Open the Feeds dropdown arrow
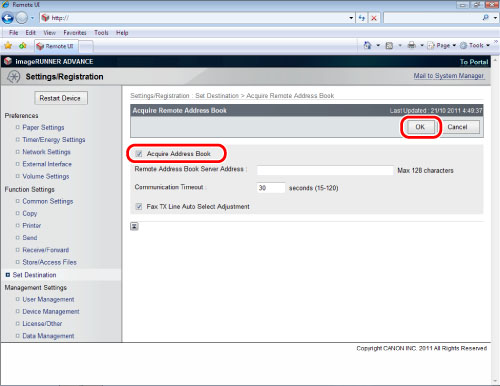Image resolution: width=500 pixels, height=386 pixels. [400, 45]
